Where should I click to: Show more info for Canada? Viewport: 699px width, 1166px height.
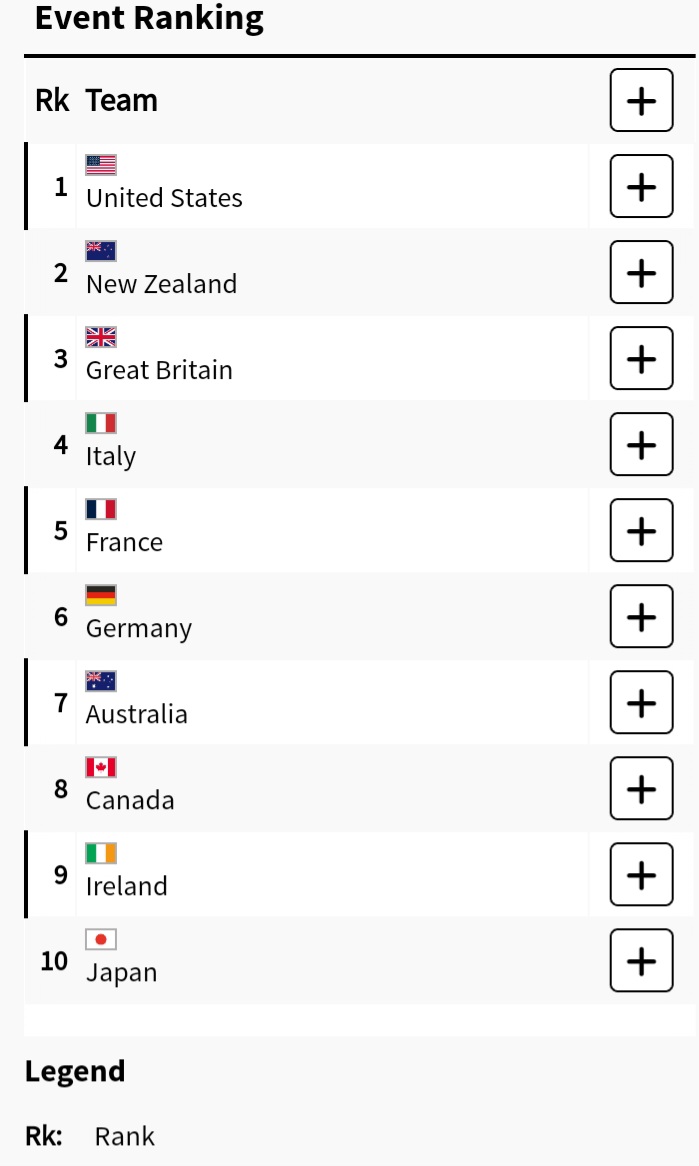pyautogui.click(x=641, y=788)
